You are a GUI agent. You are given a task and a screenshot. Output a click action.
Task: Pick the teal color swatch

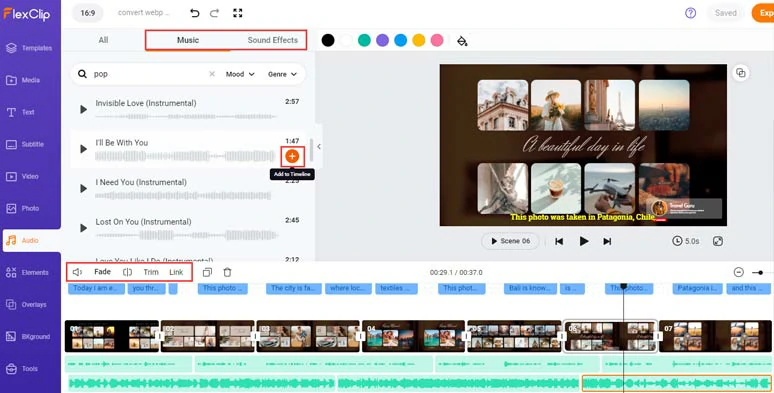pos(364,40)
